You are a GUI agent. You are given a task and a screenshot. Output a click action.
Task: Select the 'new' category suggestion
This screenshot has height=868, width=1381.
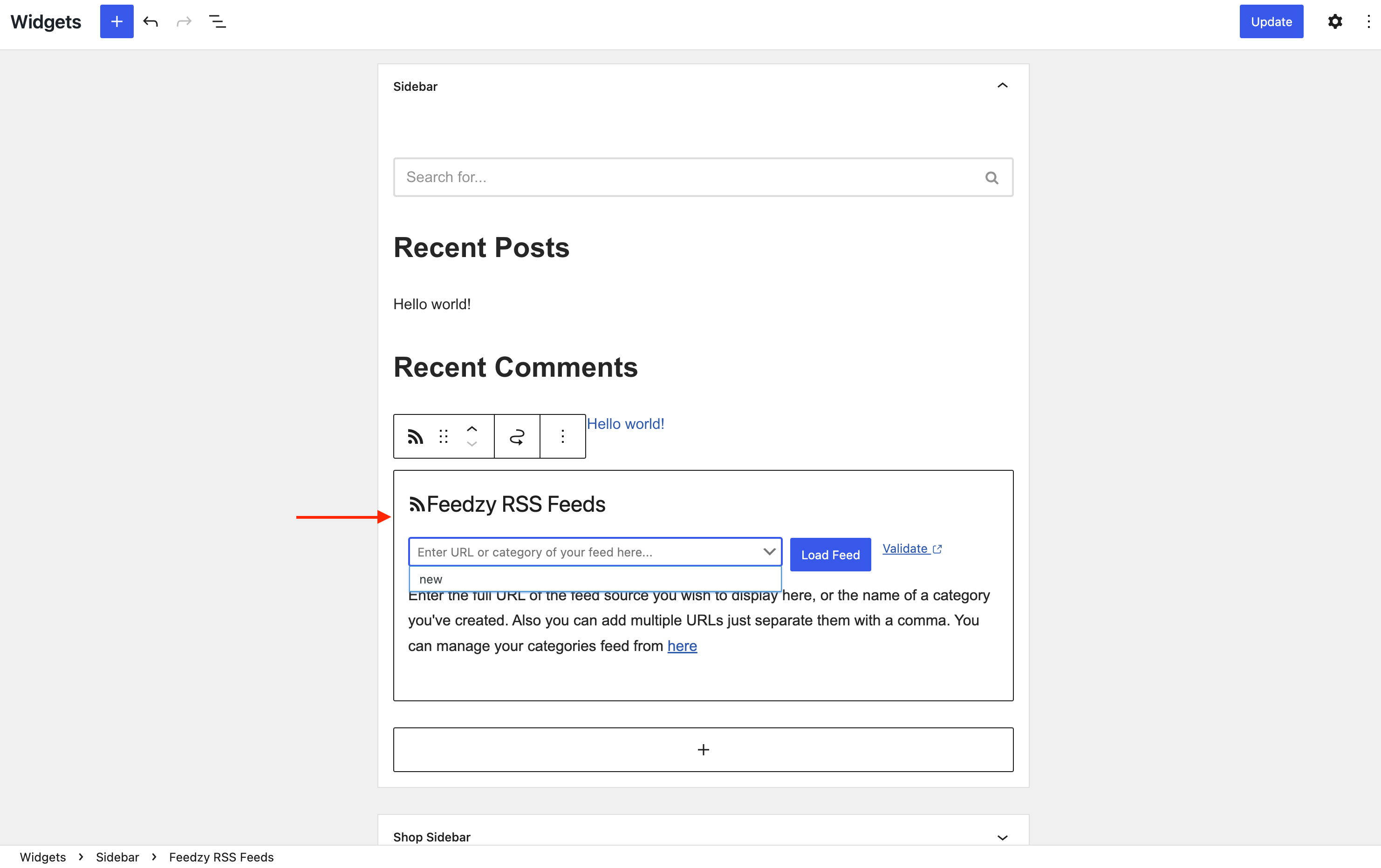coord(431,579)
